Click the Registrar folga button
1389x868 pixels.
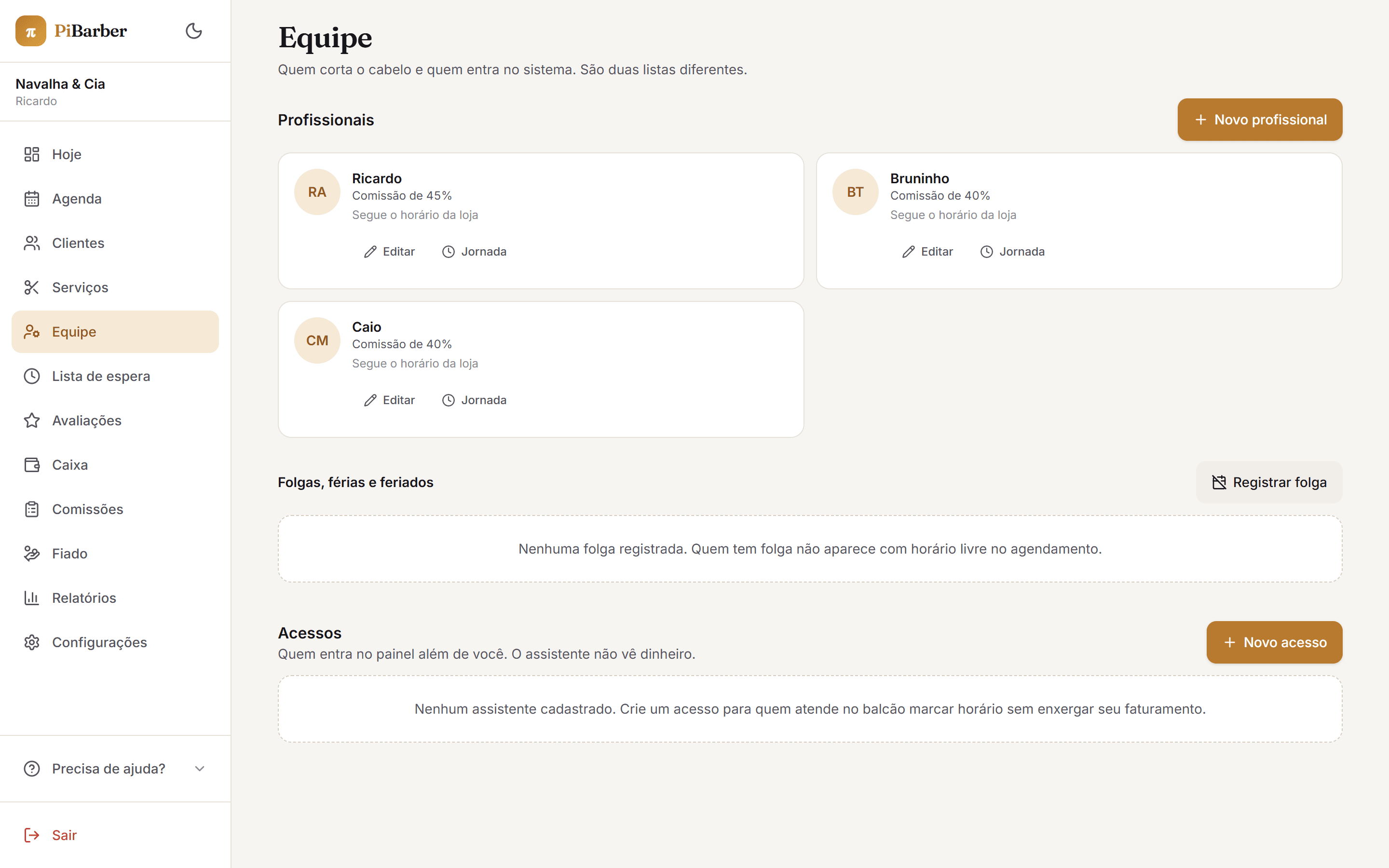[x=1269, y=482]
